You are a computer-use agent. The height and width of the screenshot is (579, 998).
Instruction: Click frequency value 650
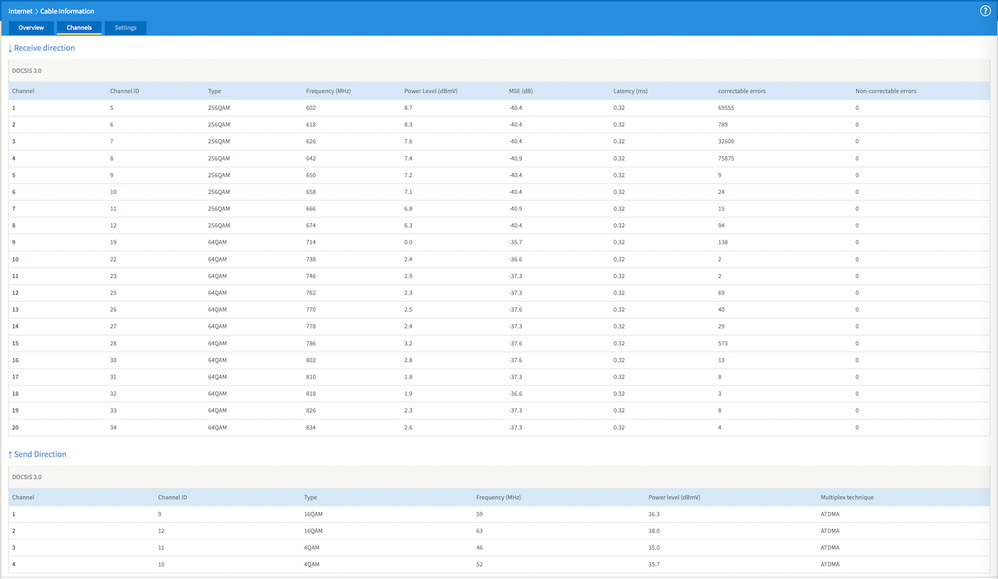tap(311, 175)
